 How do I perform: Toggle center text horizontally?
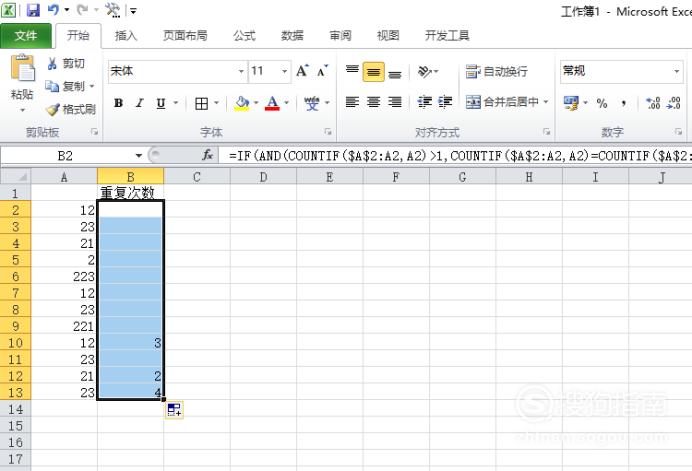(373, 102)
